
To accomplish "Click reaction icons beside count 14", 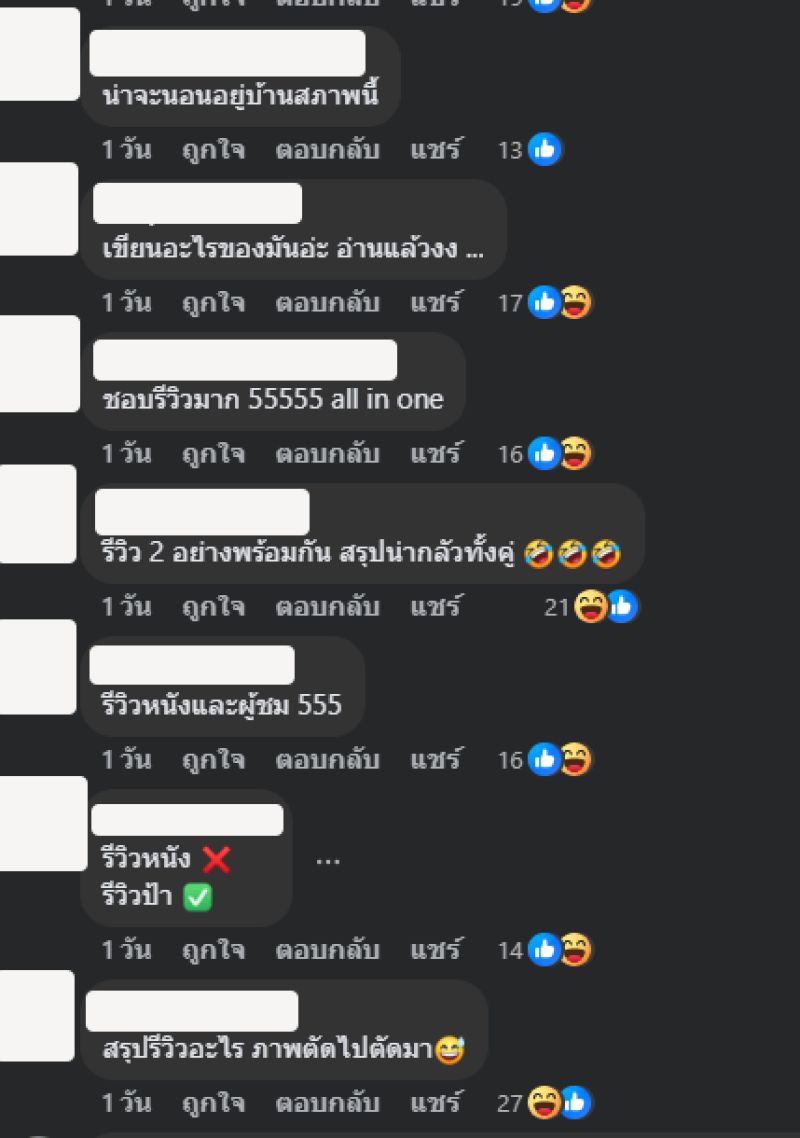I will (560, 950).
